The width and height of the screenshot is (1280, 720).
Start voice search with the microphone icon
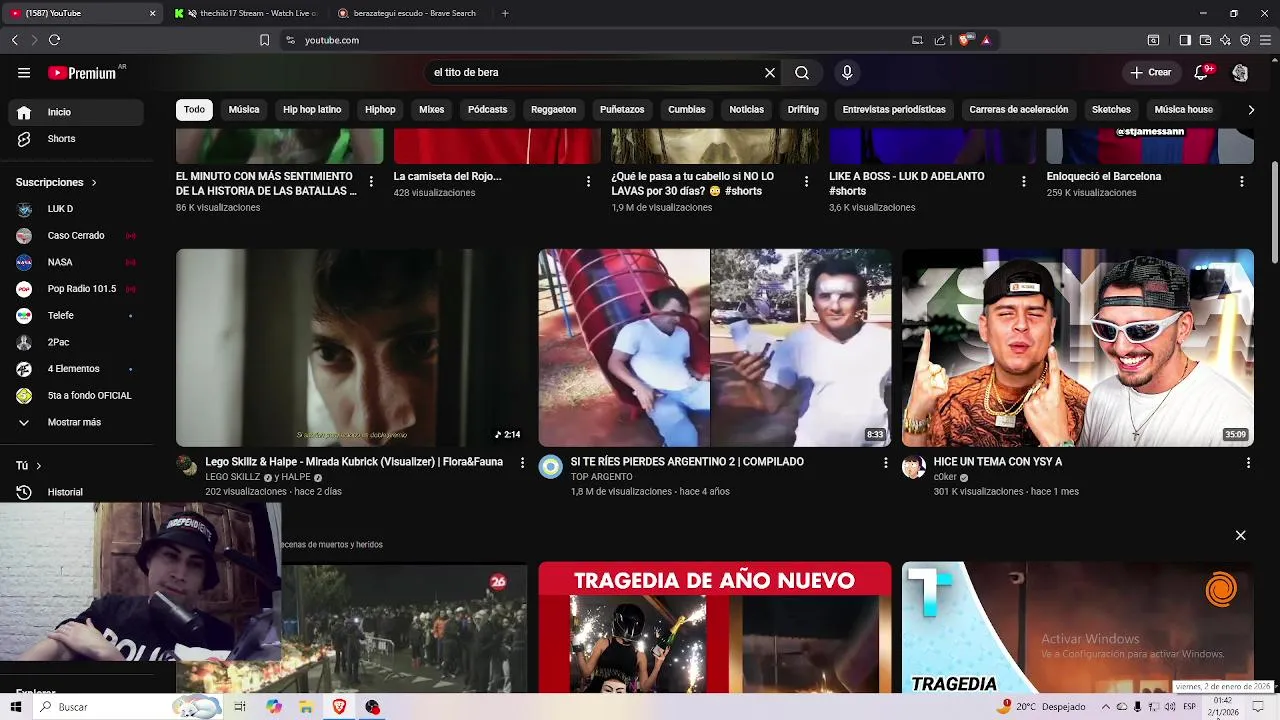[847, 73]
